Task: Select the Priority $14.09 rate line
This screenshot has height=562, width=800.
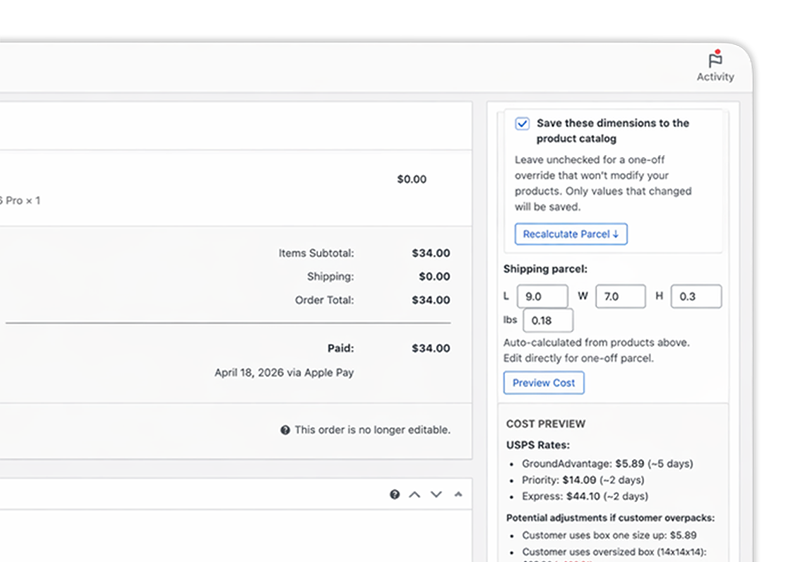Action: (x=583, y=480)
